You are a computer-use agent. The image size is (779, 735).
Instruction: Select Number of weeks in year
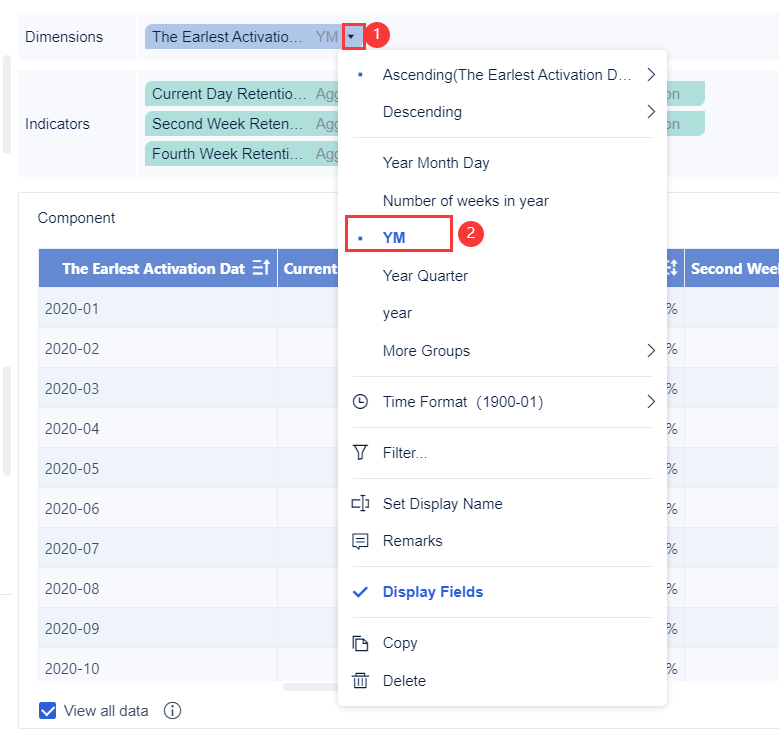click(x=465, y=201)
